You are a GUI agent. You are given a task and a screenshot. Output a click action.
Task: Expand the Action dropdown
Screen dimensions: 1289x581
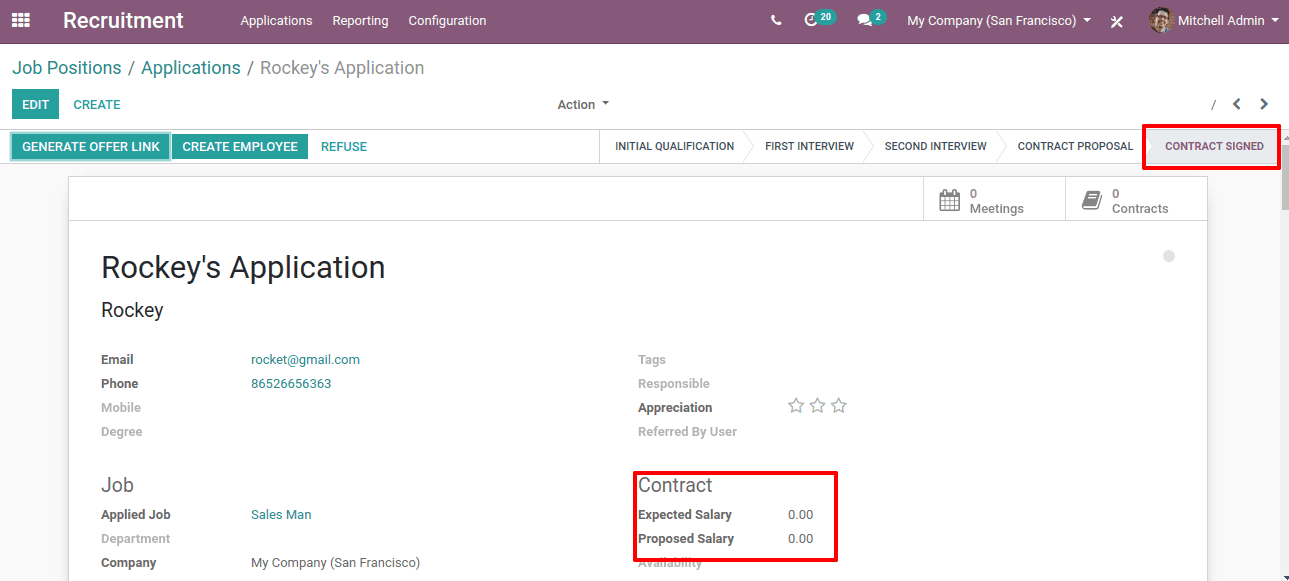[x=583, y=104]
